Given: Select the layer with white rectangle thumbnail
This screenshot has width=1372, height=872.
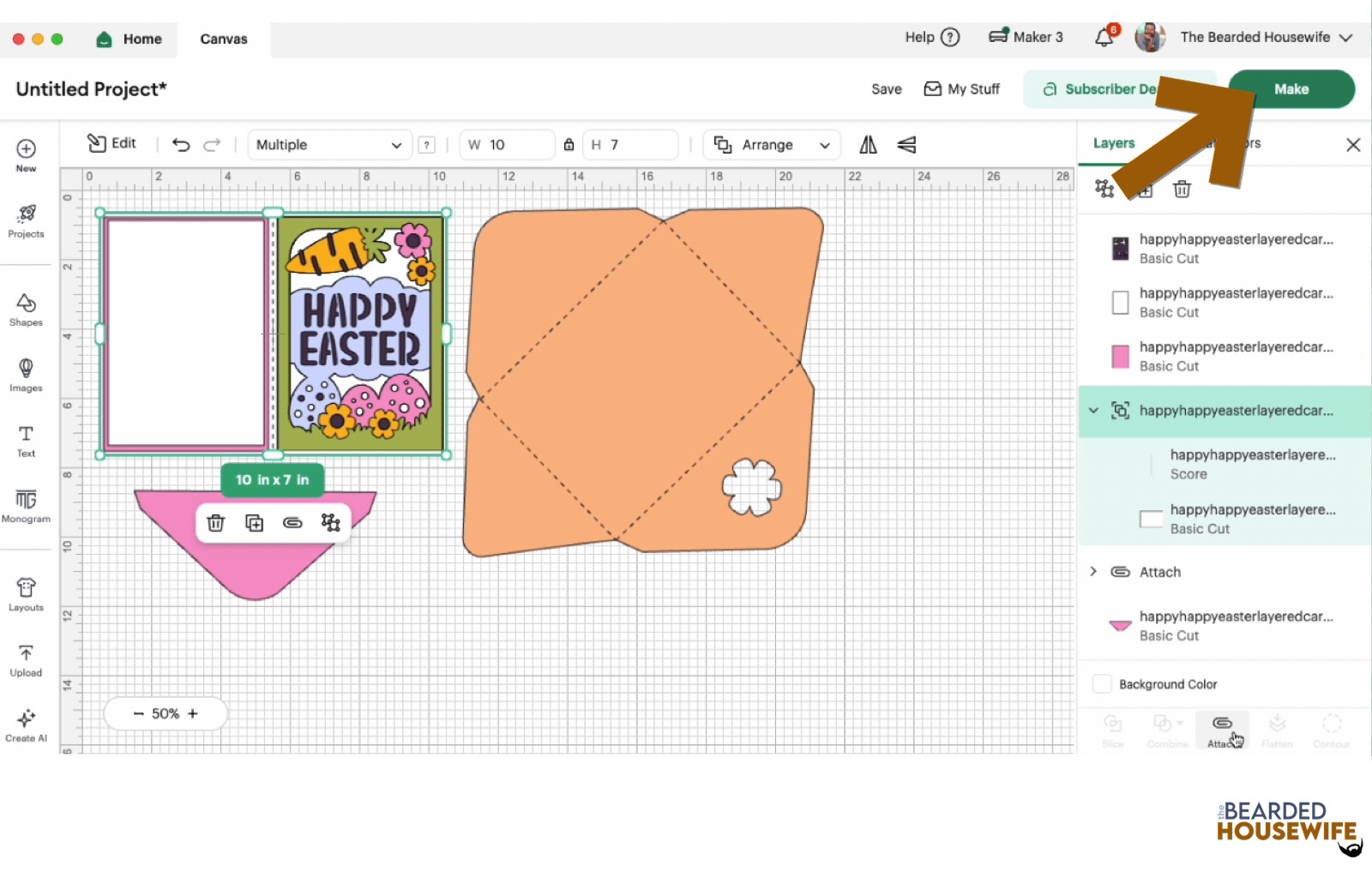Looking at the screenshot, I should click(x=1225, y=303).
